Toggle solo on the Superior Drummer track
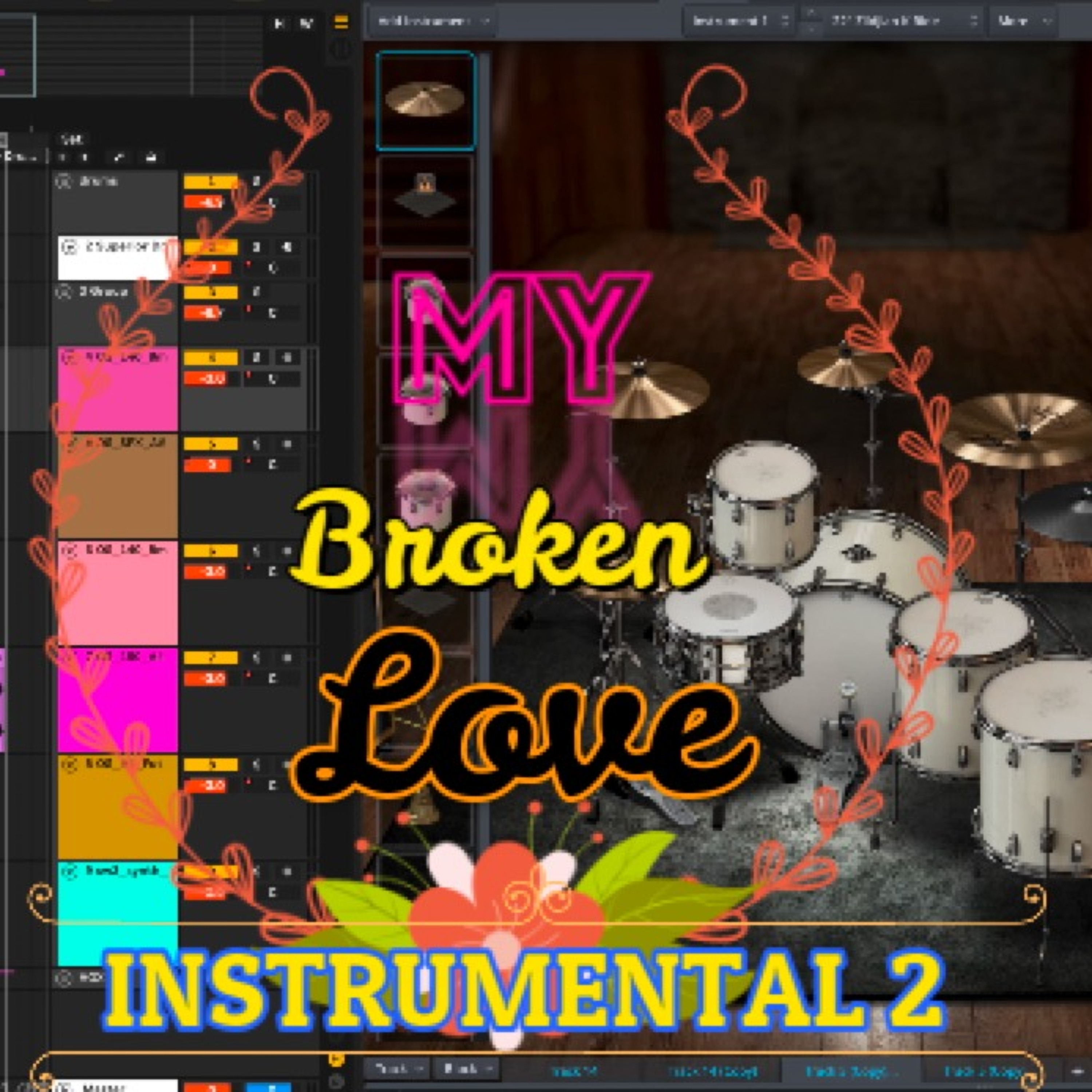The height and width of the screenshot is (1092, 1092). pos(256,247)
